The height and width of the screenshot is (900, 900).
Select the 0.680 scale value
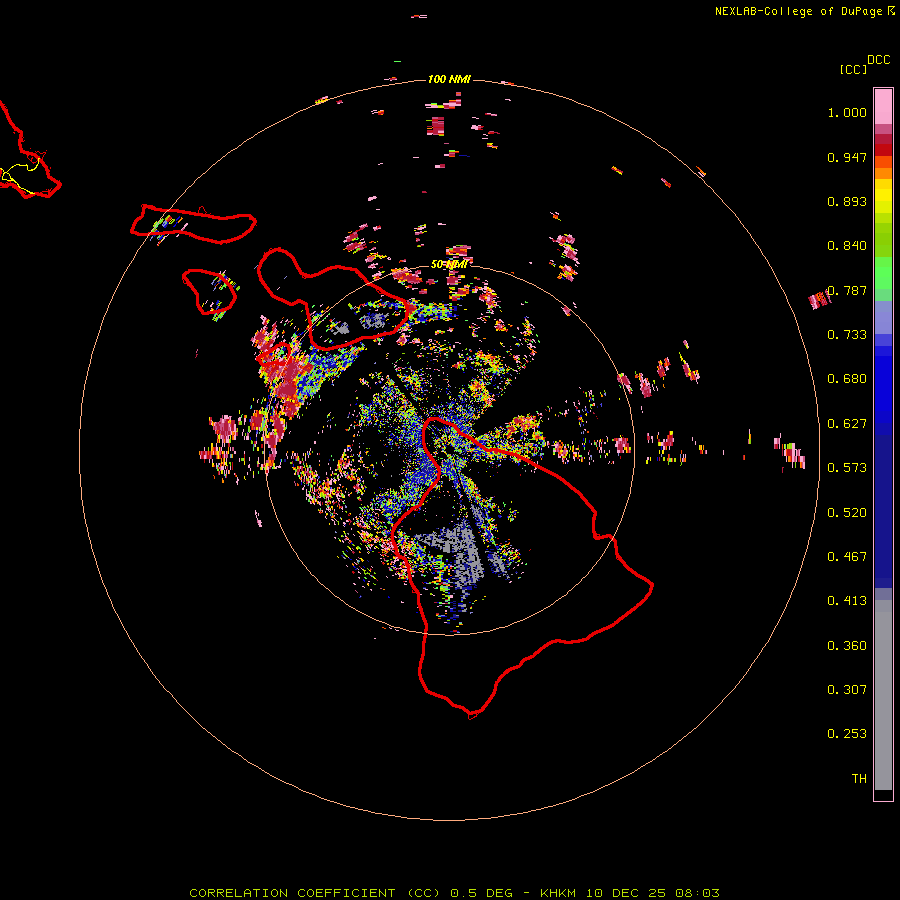point(847,379)
